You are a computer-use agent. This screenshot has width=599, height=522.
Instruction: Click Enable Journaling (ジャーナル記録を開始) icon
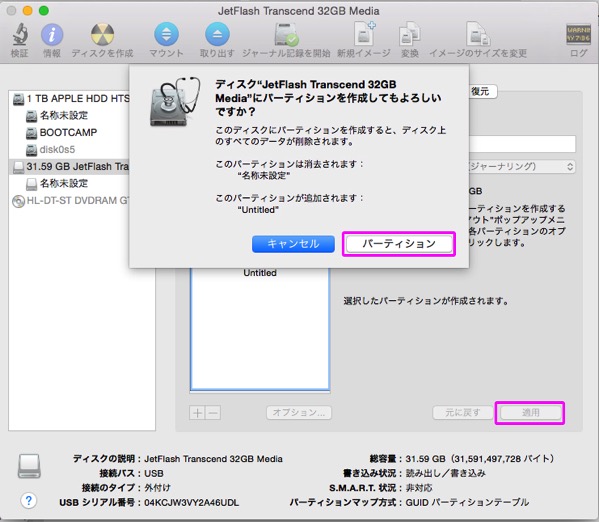click(x=286, y=34)
